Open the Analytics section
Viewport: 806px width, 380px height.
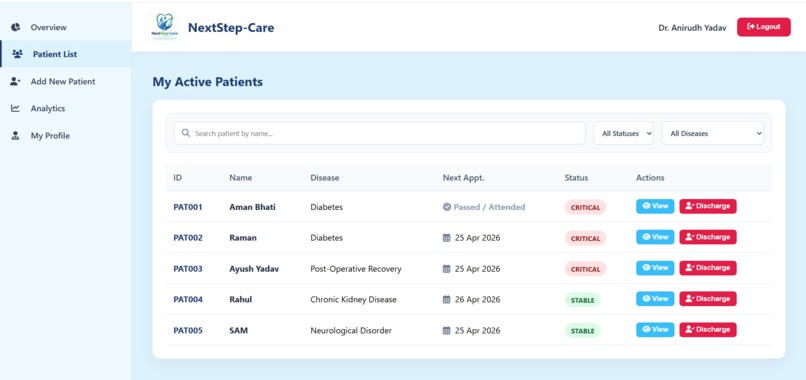(66, 108)
